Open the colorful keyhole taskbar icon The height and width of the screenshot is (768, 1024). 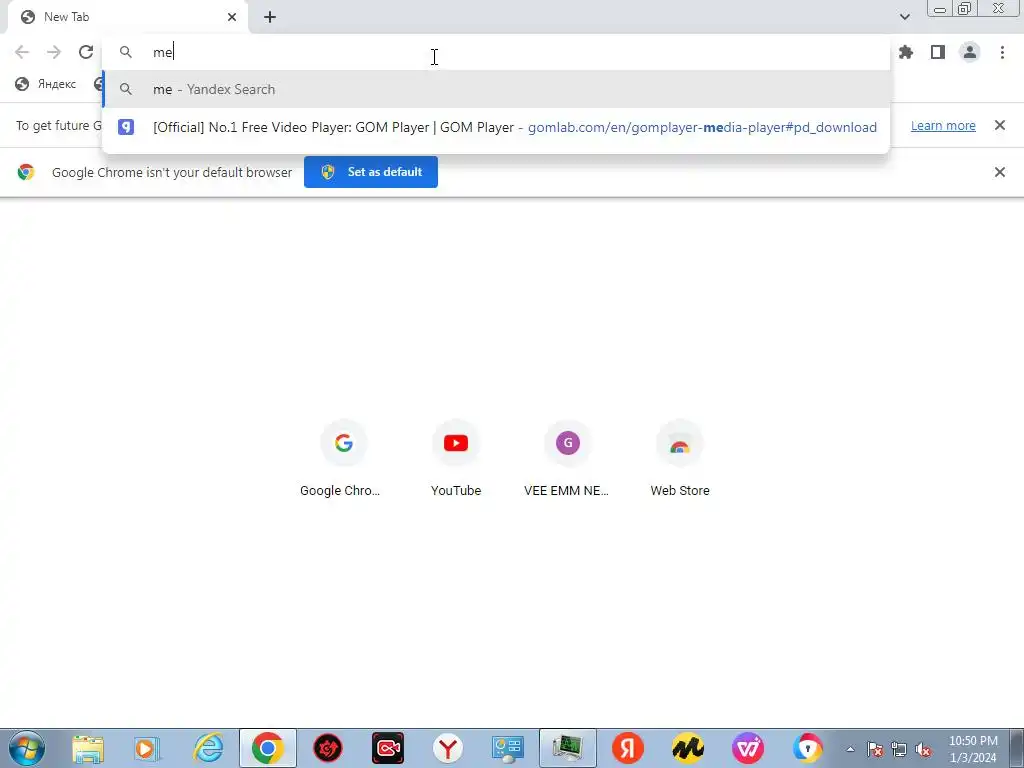808,748
